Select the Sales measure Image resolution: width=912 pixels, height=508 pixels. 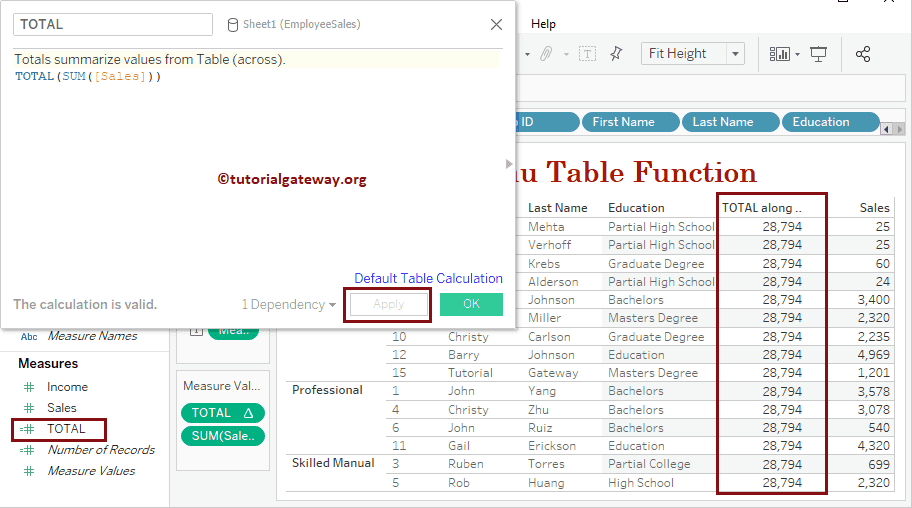coord(62,408)
